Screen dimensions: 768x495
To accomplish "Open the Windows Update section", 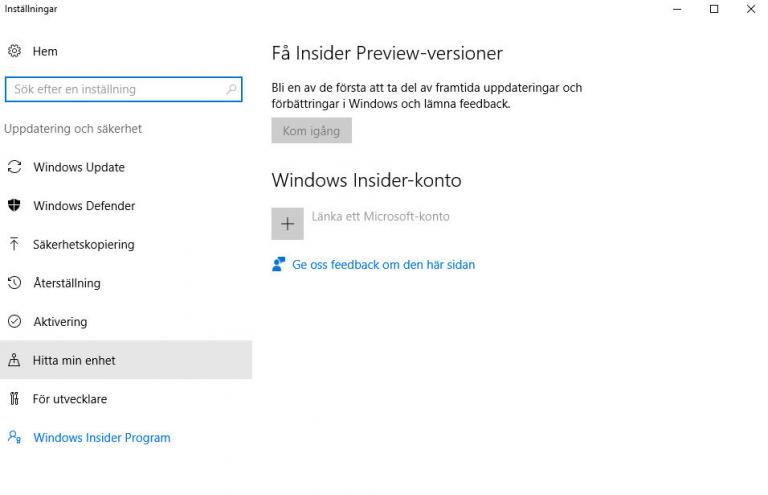I will pos(79,167).
